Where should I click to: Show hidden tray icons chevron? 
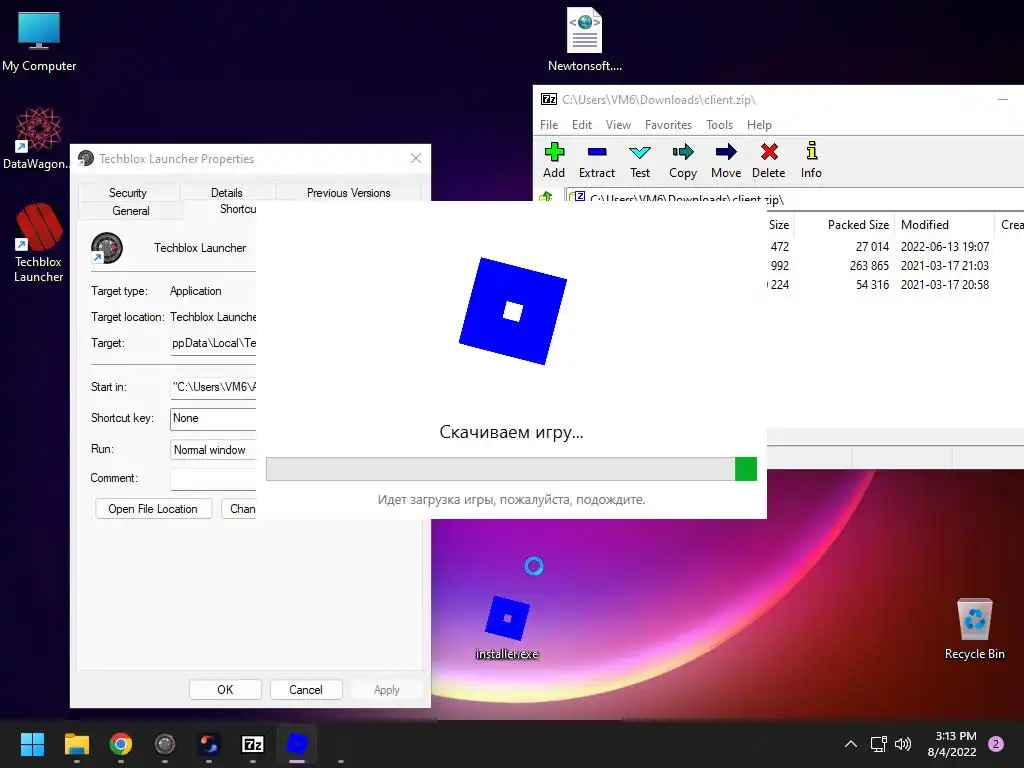click(x=851, y=744)
